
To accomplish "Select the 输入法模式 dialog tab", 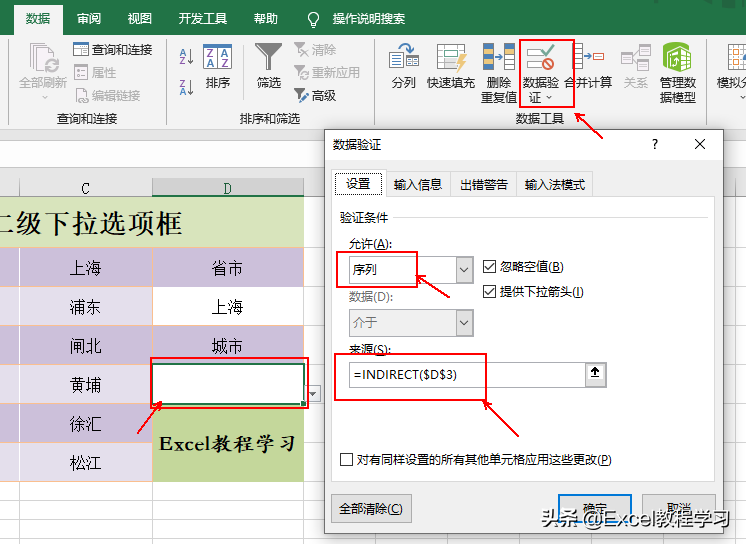I will tap(555, 184).
